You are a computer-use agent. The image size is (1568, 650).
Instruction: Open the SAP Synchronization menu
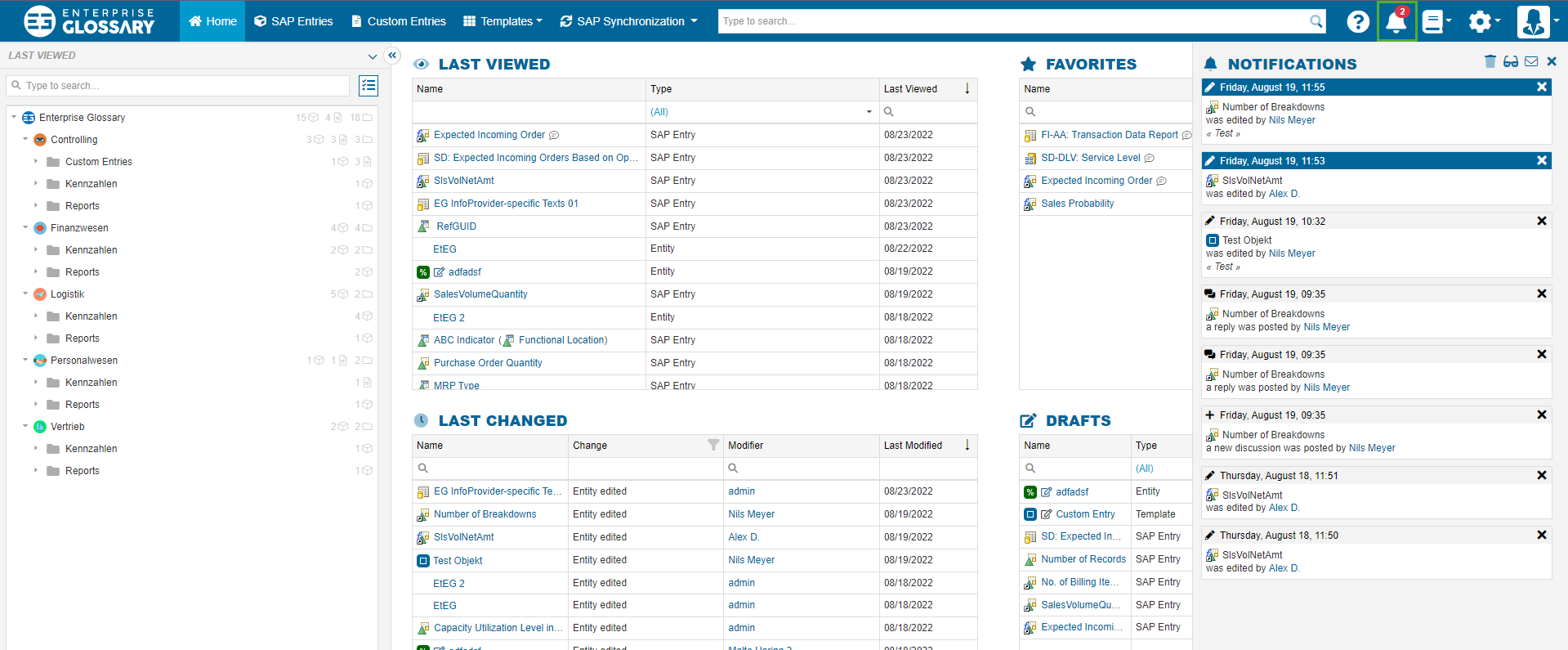click(x=628, y=21)
